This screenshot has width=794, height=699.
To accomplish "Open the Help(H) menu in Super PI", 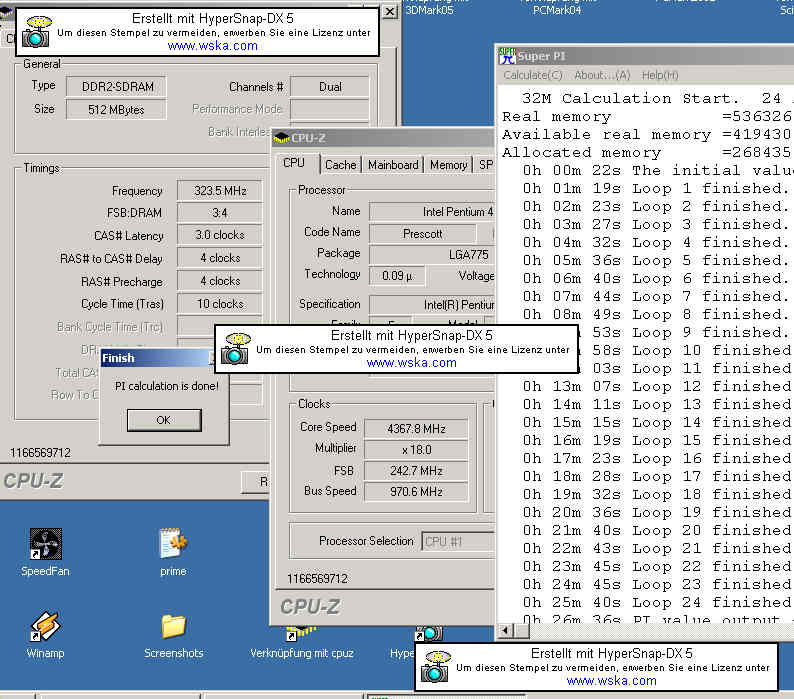I will (660, 75).
